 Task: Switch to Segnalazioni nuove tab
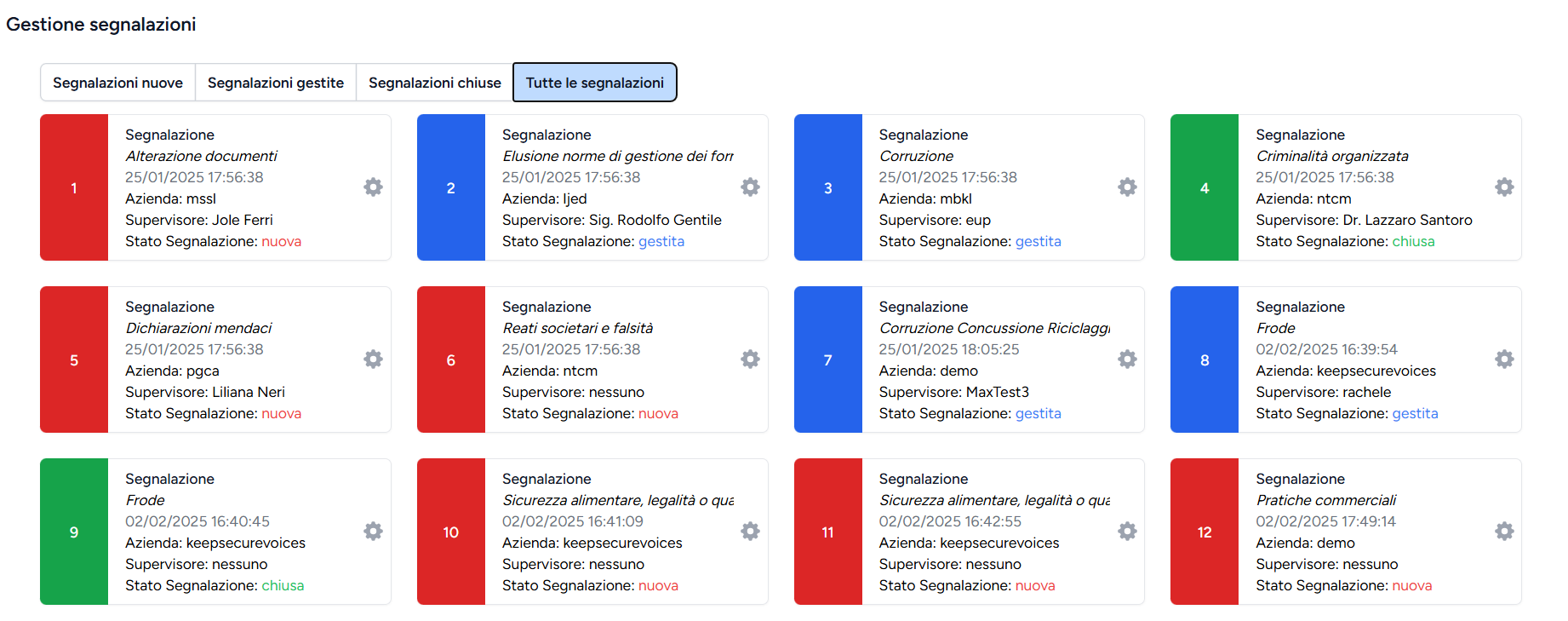point(117,82)
